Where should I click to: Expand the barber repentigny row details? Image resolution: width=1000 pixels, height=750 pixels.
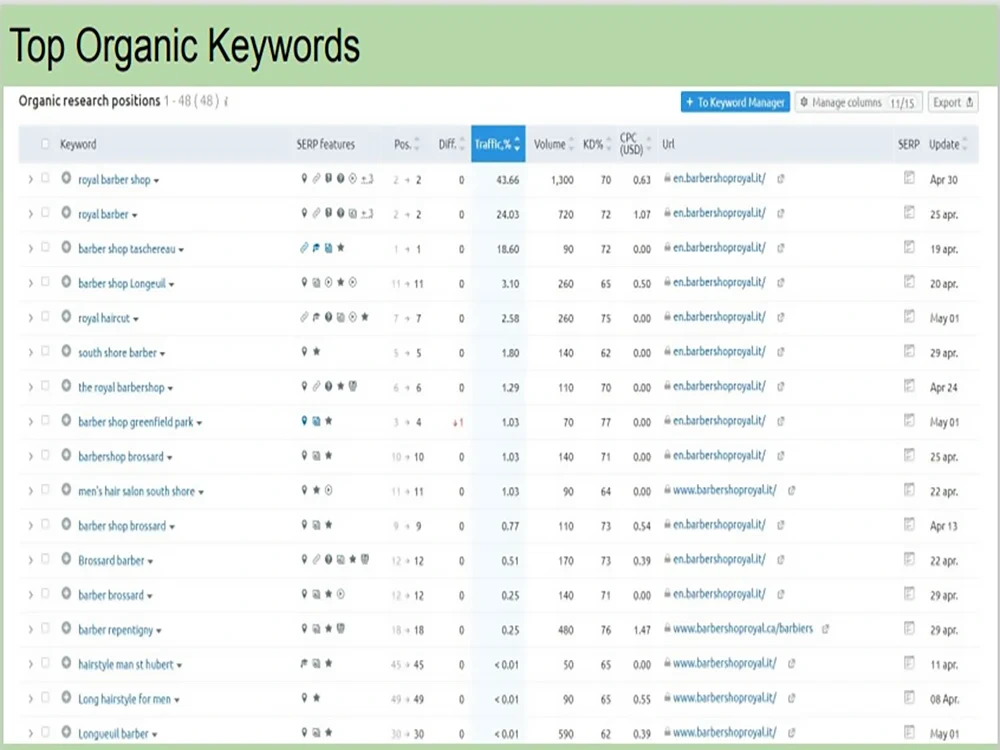30,630
